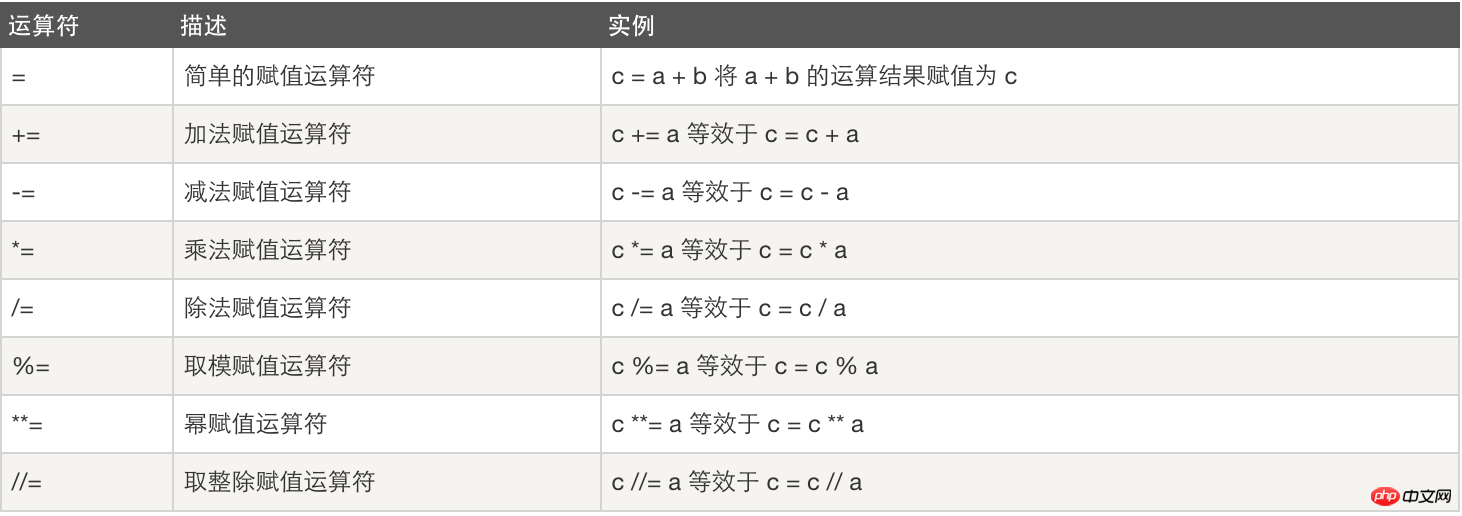Click the example c /= a 等效于 c = c / a
The image size is (1462, 516).
[x=729, y=308]
